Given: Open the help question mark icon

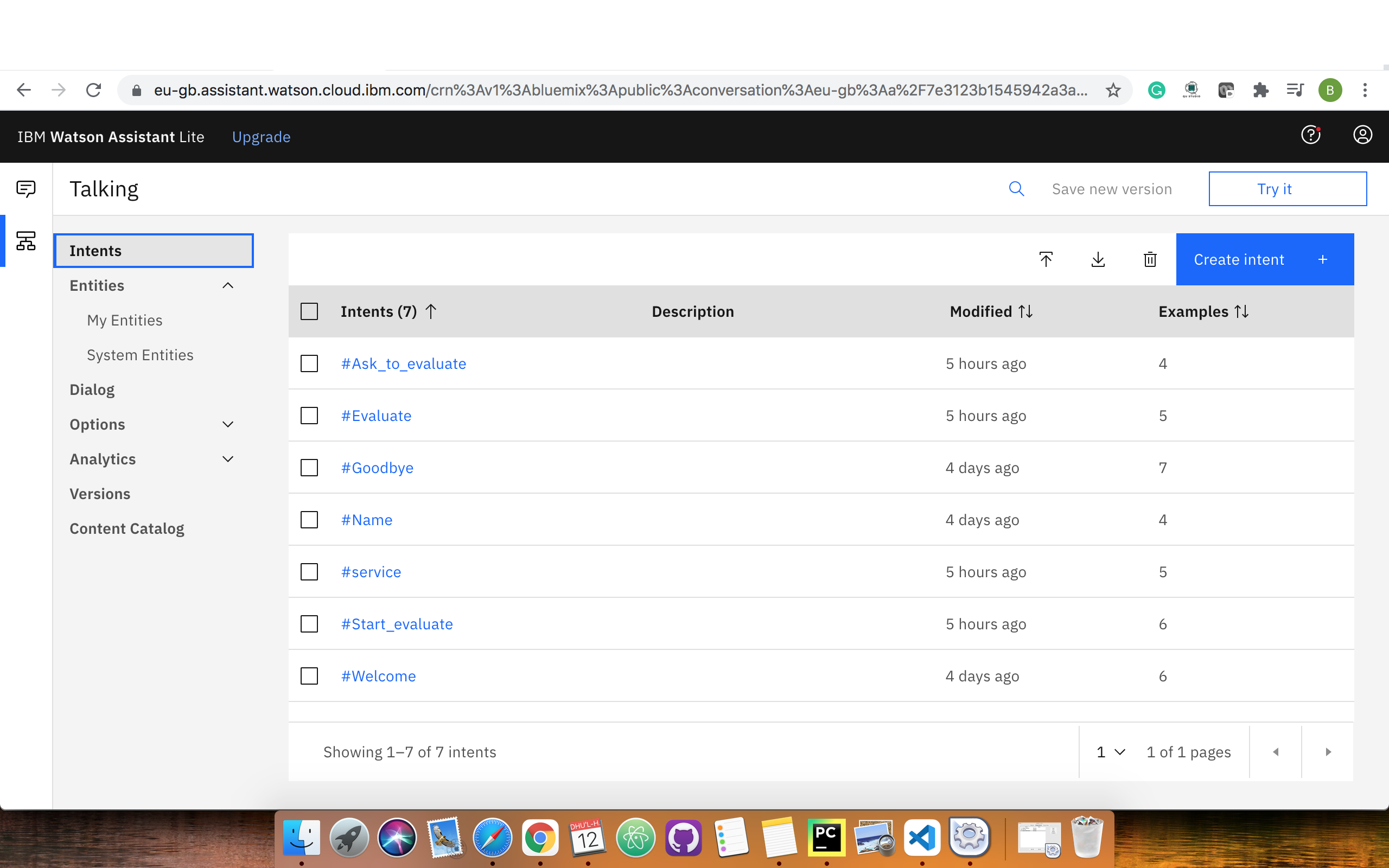Looking at the screenshot, I should tap(1310, 136).
